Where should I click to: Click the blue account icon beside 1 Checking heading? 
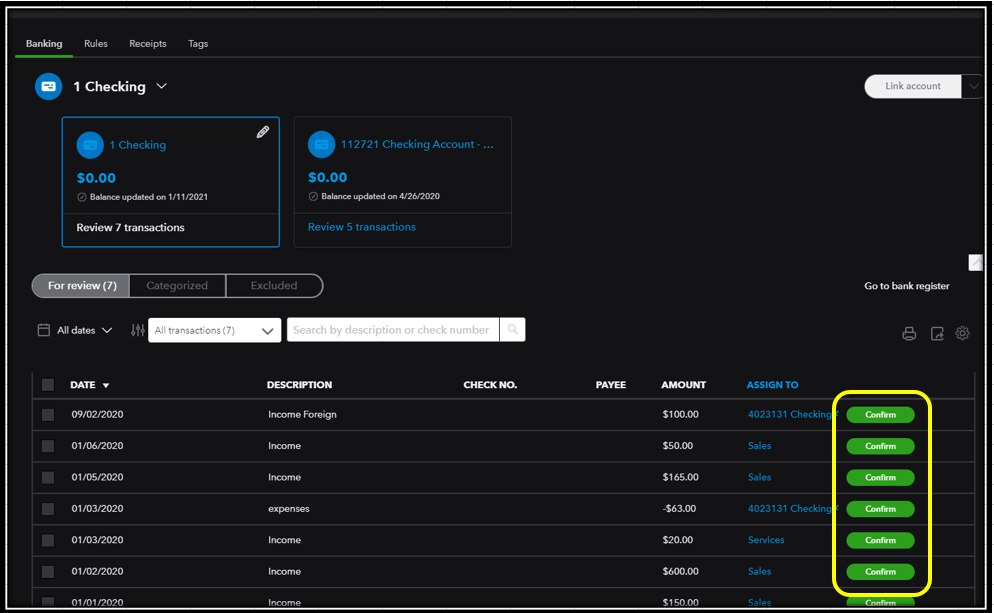click(x=48, y=87)
